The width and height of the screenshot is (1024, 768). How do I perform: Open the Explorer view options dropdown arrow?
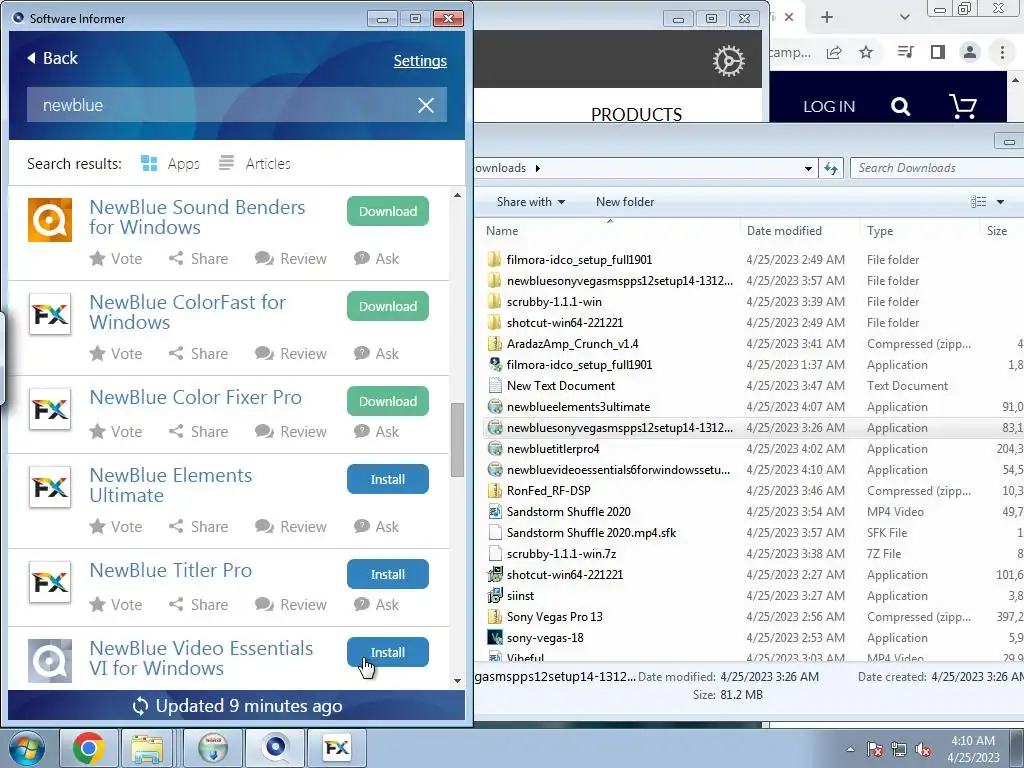1000,202
